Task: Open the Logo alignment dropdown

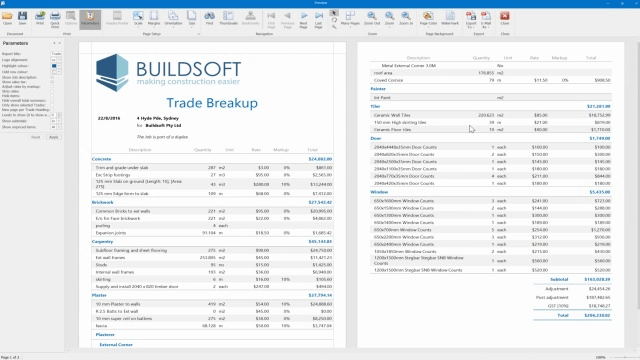Action: coord(59,60)
